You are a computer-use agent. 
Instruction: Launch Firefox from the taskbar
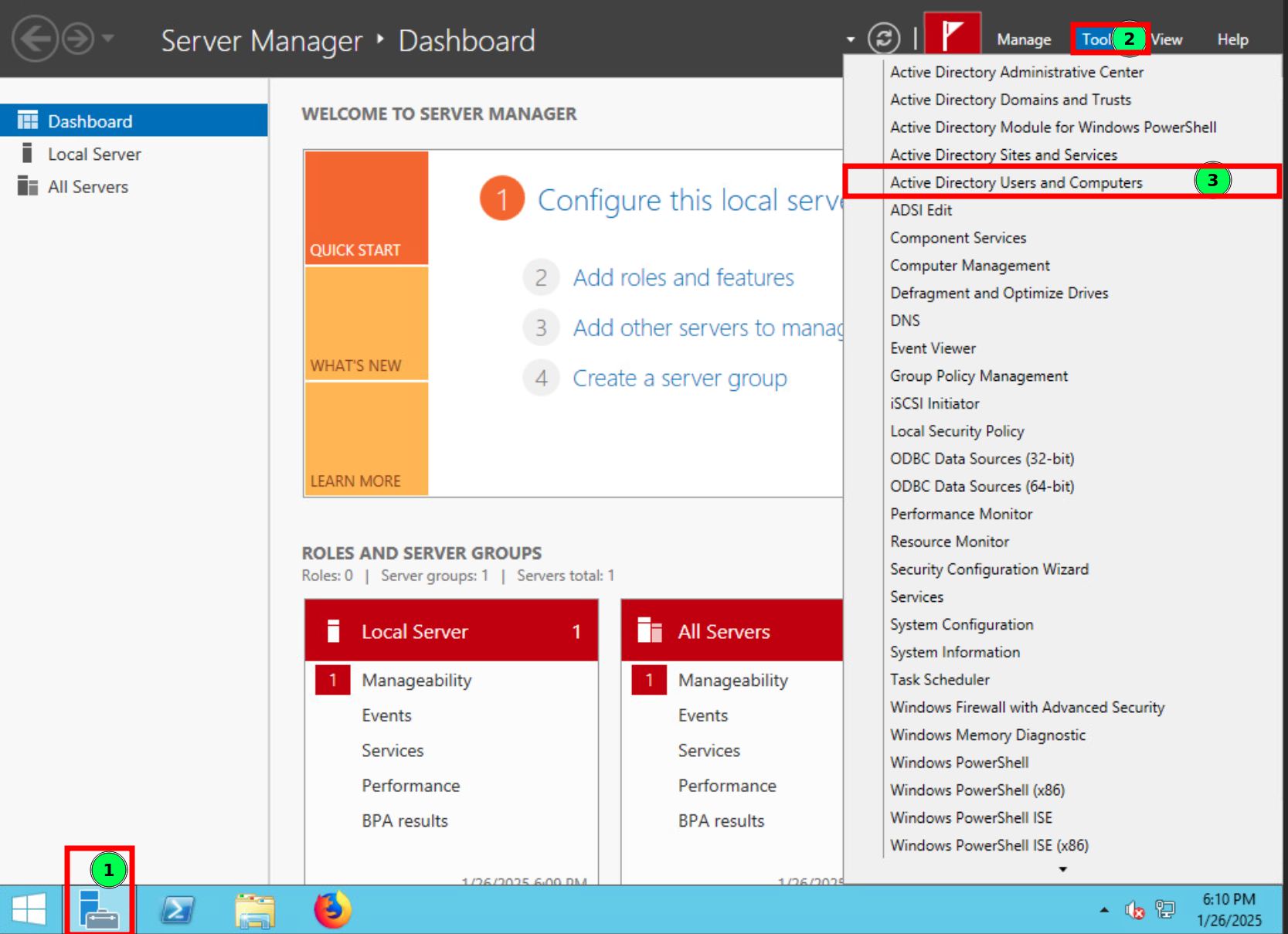pyautogui.click(x=333, y=909)
